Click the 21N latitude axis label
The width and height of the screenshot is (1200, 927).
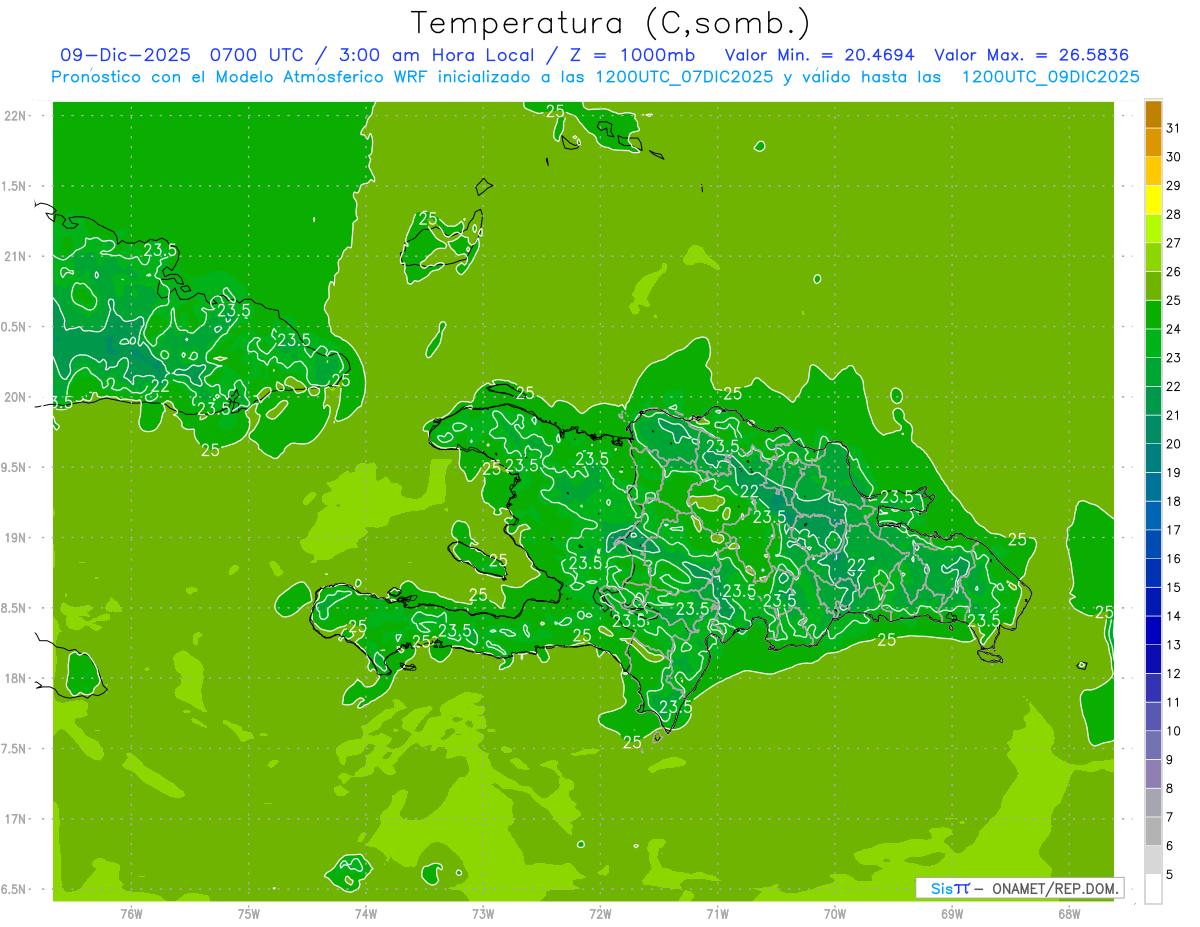[x=14, y=256]
